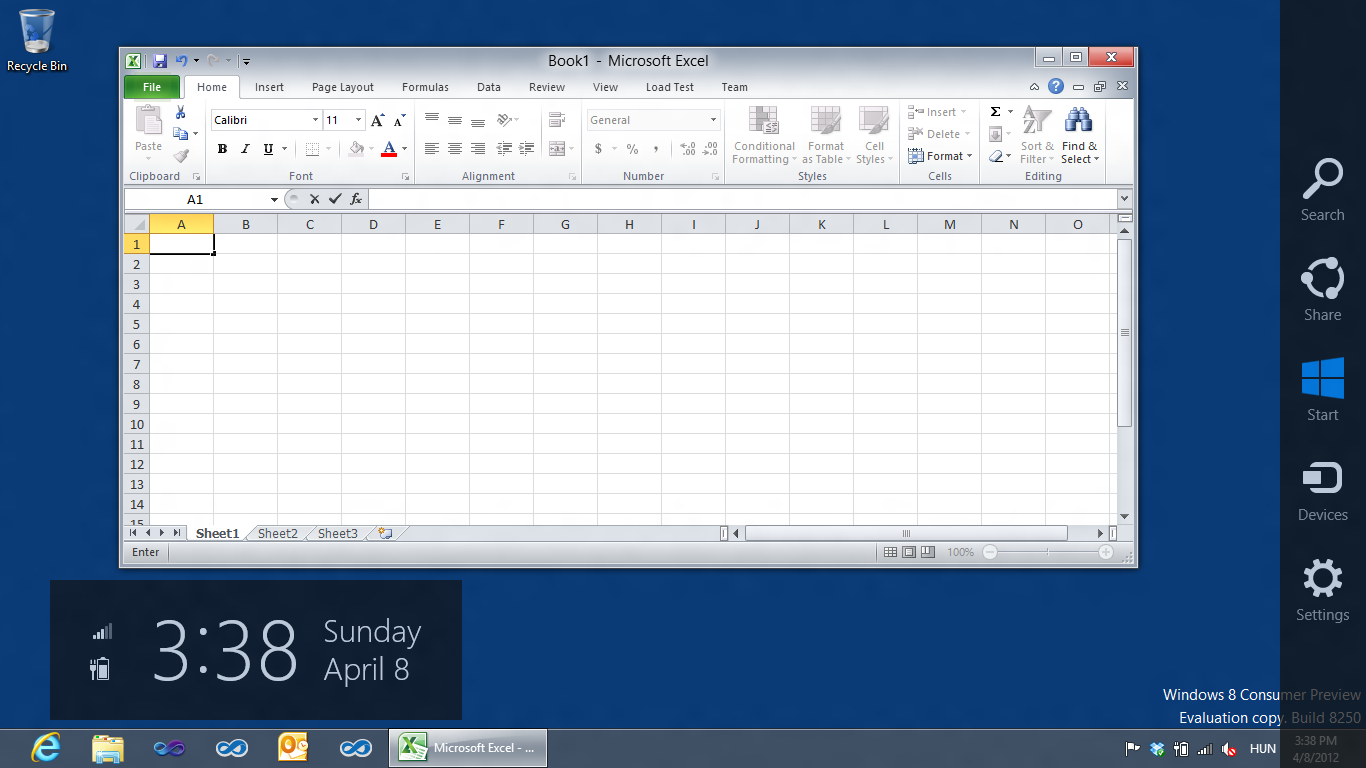
Task: Toggle Italic formatting
Action: [x=245, y=149]
